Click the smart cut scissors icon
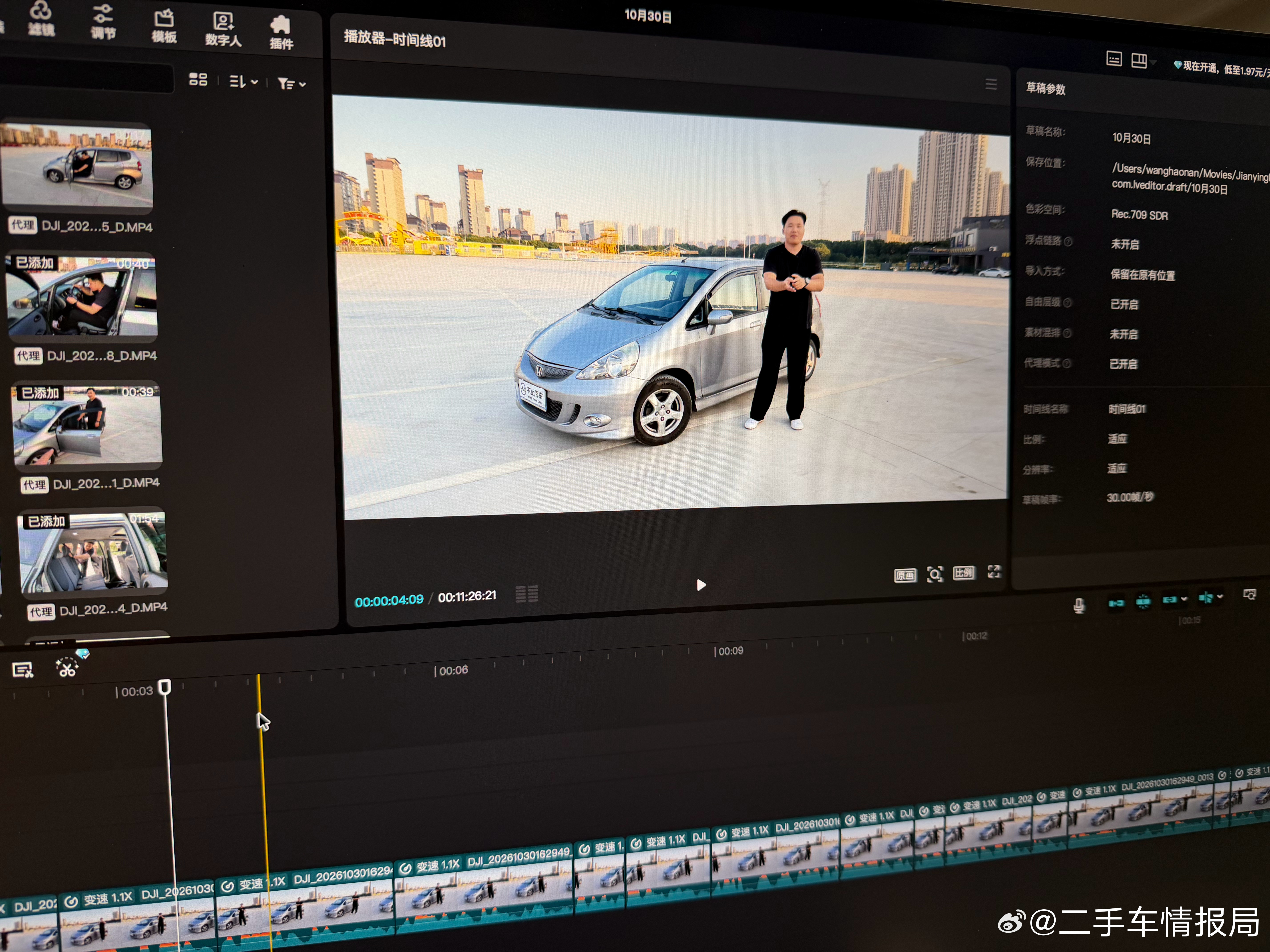 click(x=67, y=667)
